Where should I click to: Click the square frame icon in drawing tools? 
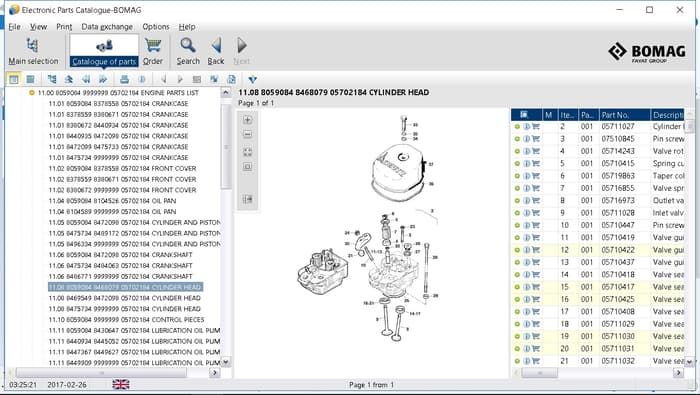point(248,167)
